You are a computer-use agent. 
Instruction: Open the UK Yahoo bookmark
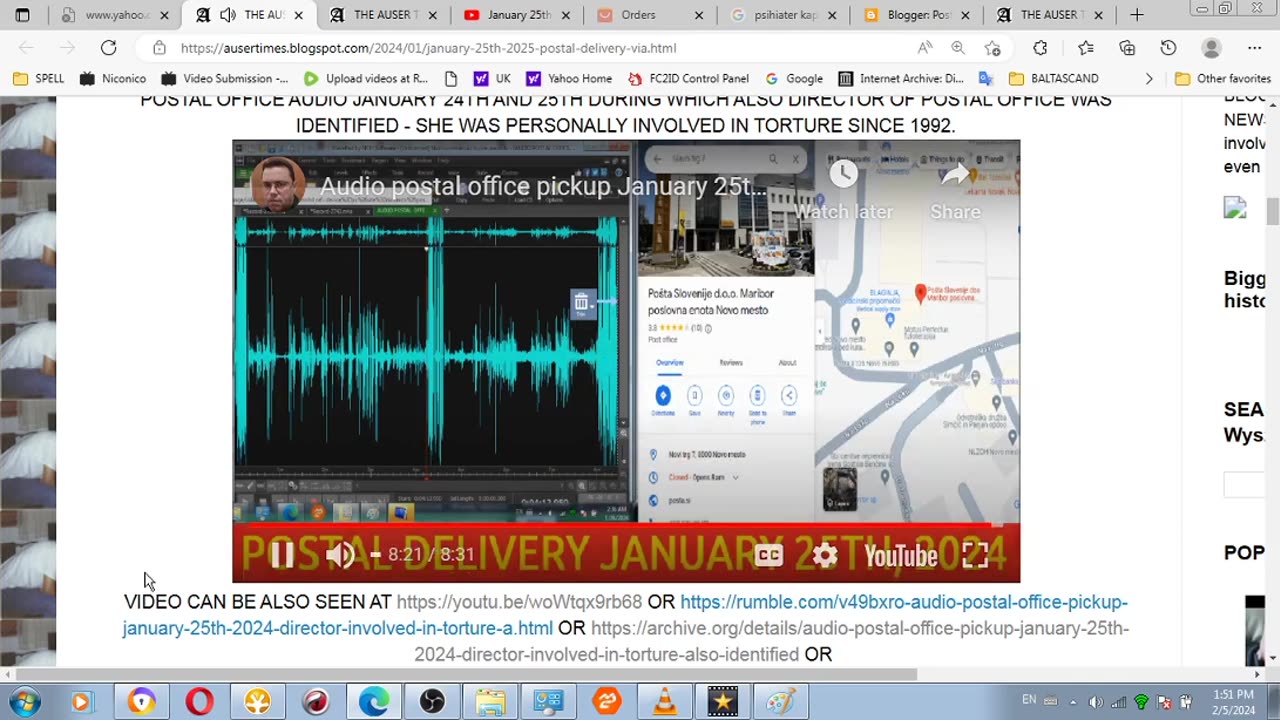click(x=493, y=78)
